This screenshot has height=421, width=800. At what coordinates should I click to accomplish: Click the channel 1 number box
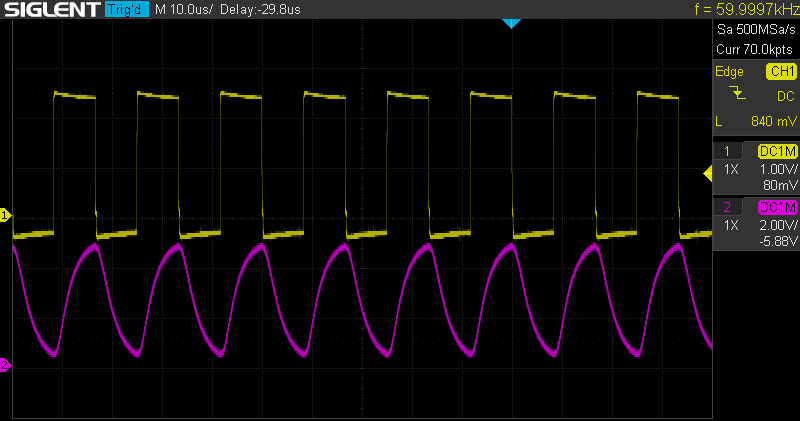[727, 151]
